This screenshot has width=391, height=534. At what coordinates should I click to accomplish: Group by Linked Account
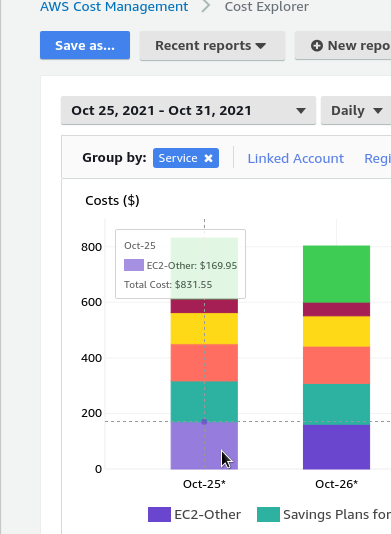point(296,158)
